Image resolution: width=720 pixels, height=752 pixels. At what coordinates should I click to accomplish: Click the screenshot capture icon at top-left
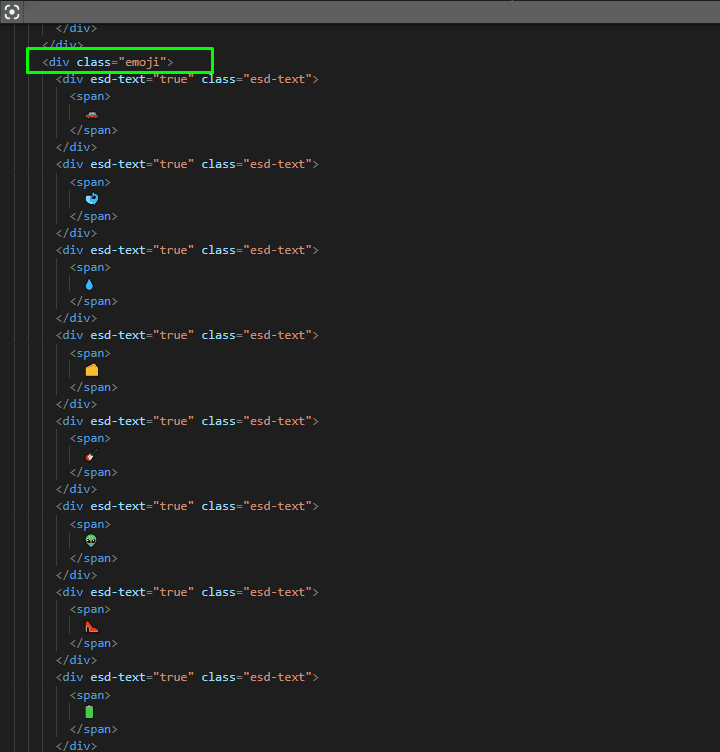[12, 12]
